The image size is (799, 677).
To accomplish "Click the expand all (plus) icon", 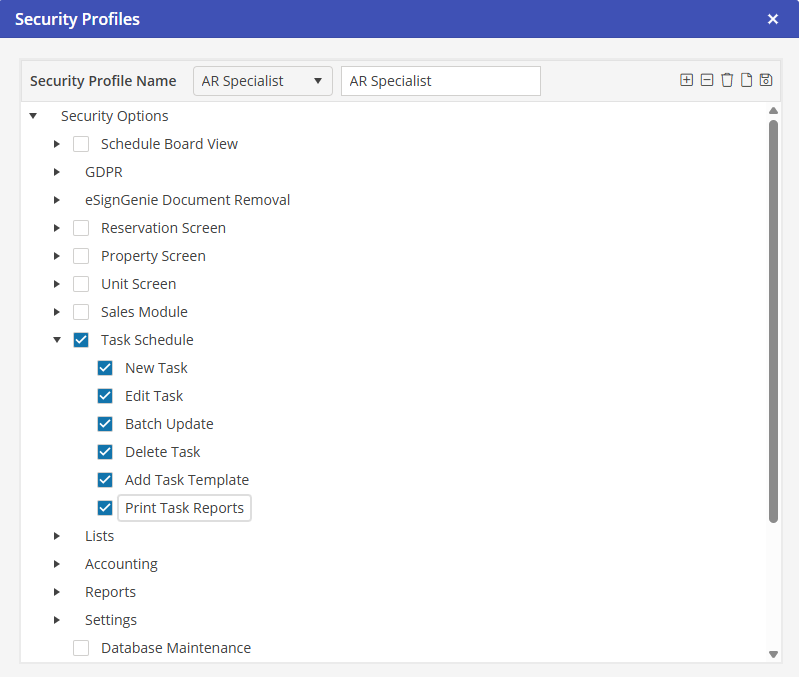I will tap(686, 80).
